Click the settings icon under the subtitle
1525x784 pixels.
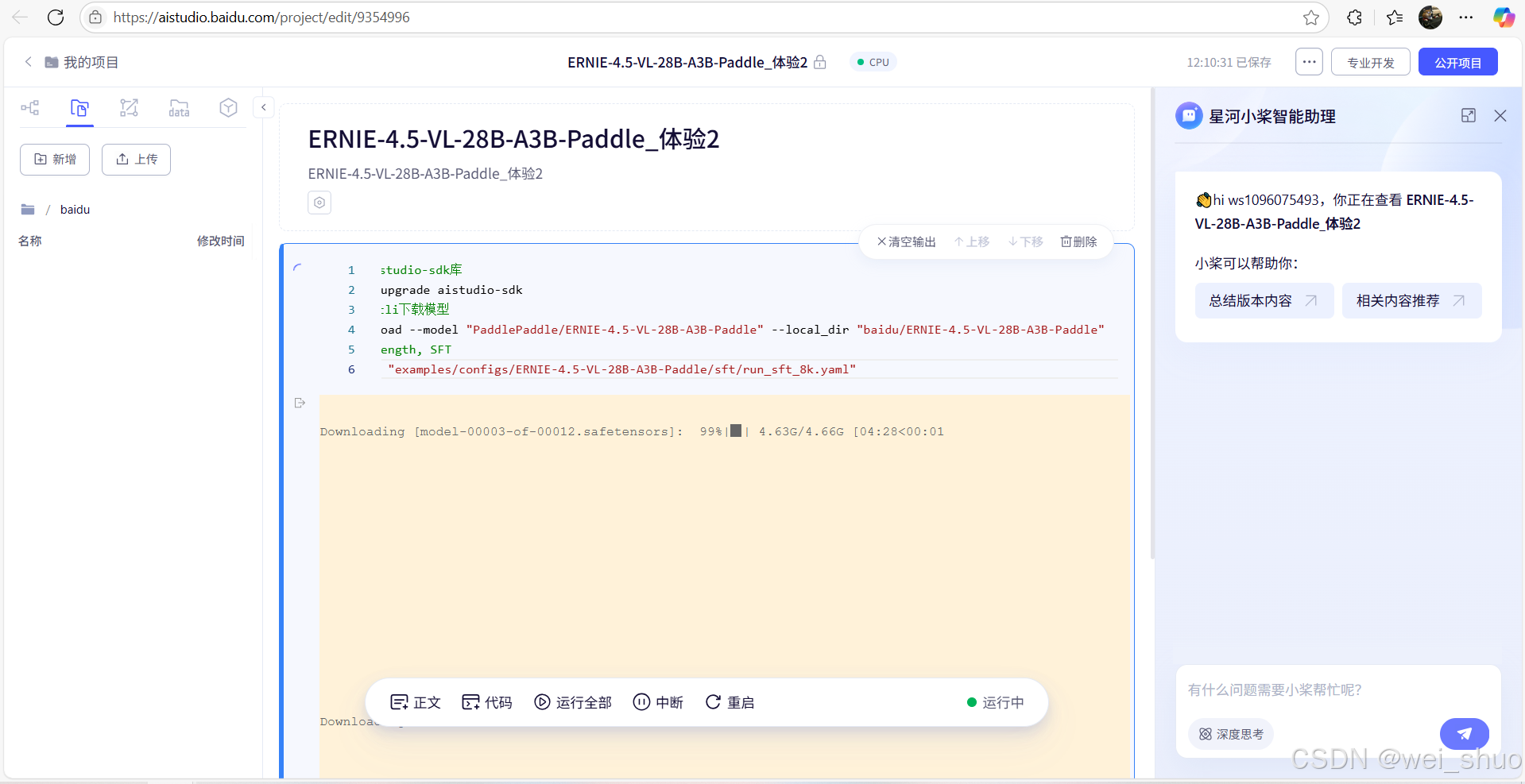coord(319,203)
